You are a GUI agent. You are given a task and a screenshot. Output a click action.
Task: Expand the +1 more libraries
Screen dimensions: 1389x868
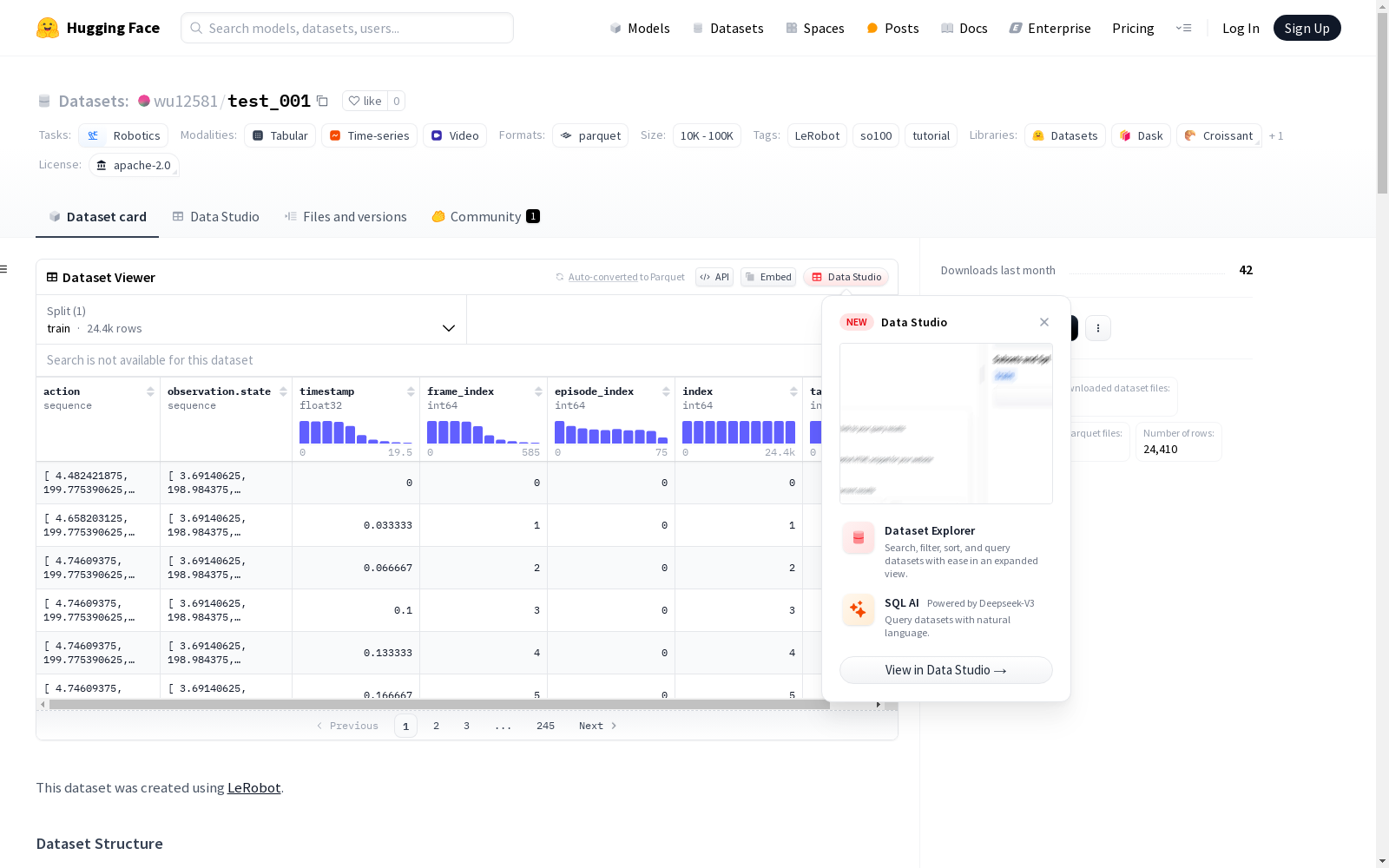[x=1276, y=135]
